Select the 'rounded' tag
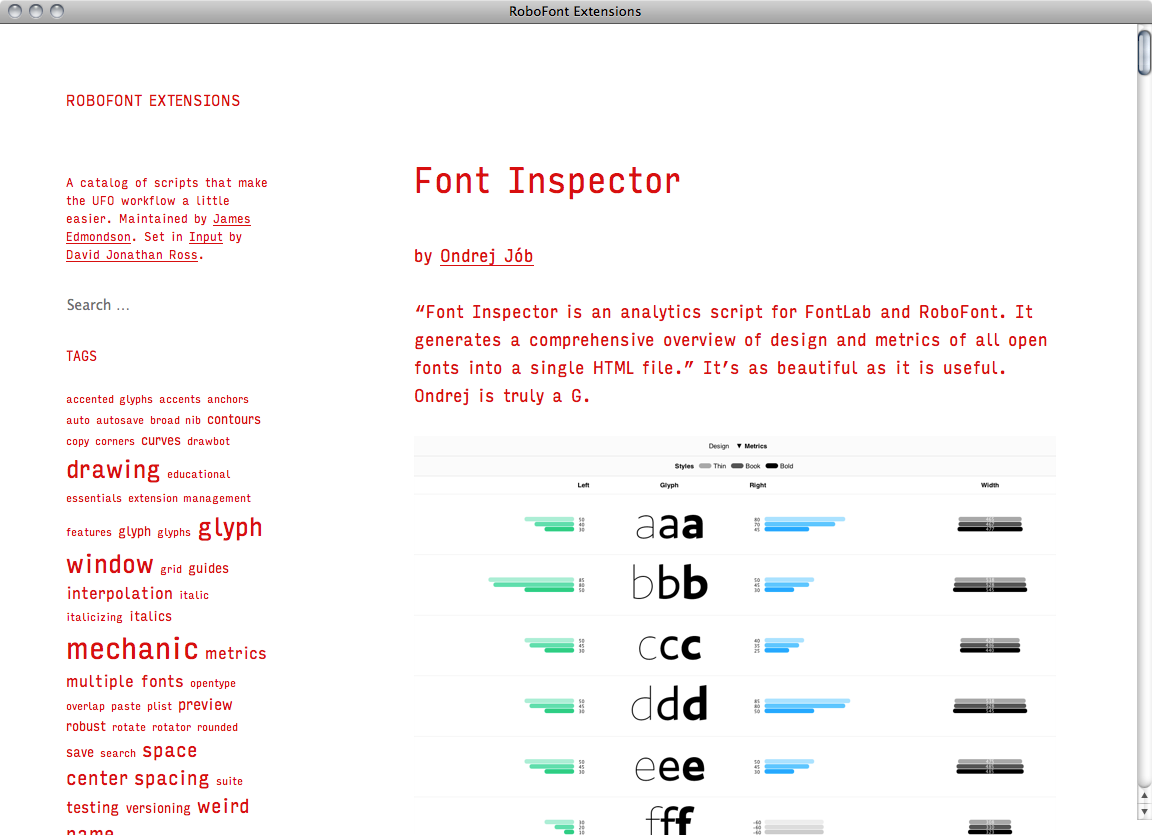1152x835 pixels. [217, 727]
